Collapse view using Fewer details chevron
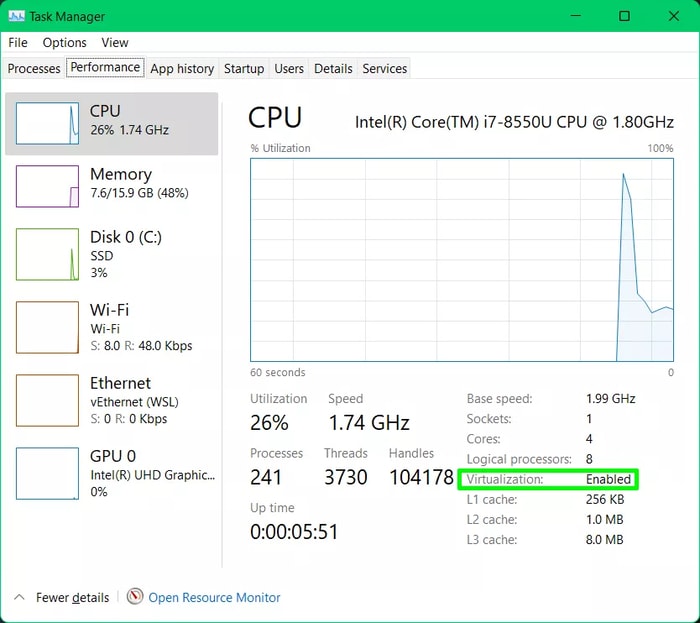The width and height of the screenshot is (700, 623). [19, 597]
